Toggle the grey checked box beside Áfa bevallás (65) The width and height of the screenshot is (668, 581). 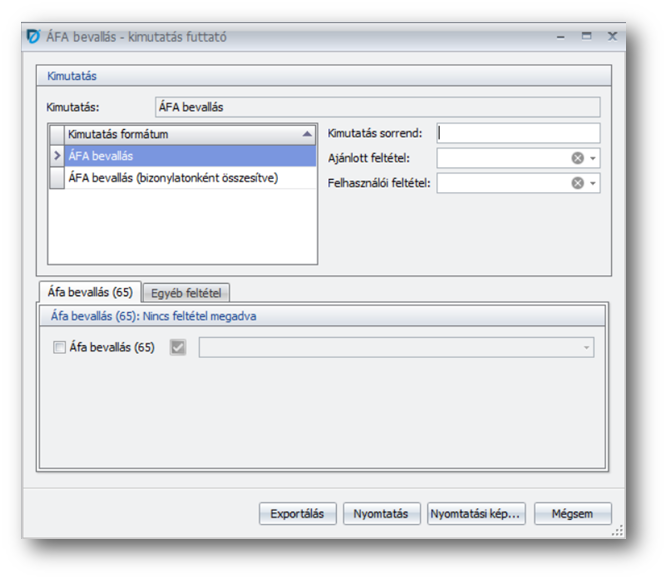click(178, 348)
